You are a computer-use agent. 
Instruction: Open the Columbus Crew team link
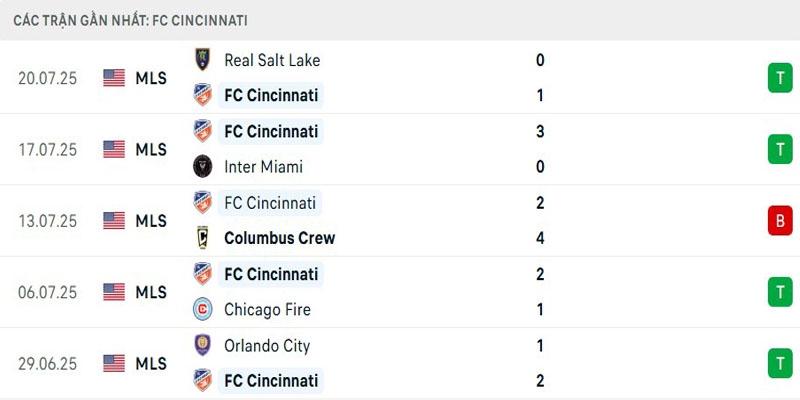point(279,238)
